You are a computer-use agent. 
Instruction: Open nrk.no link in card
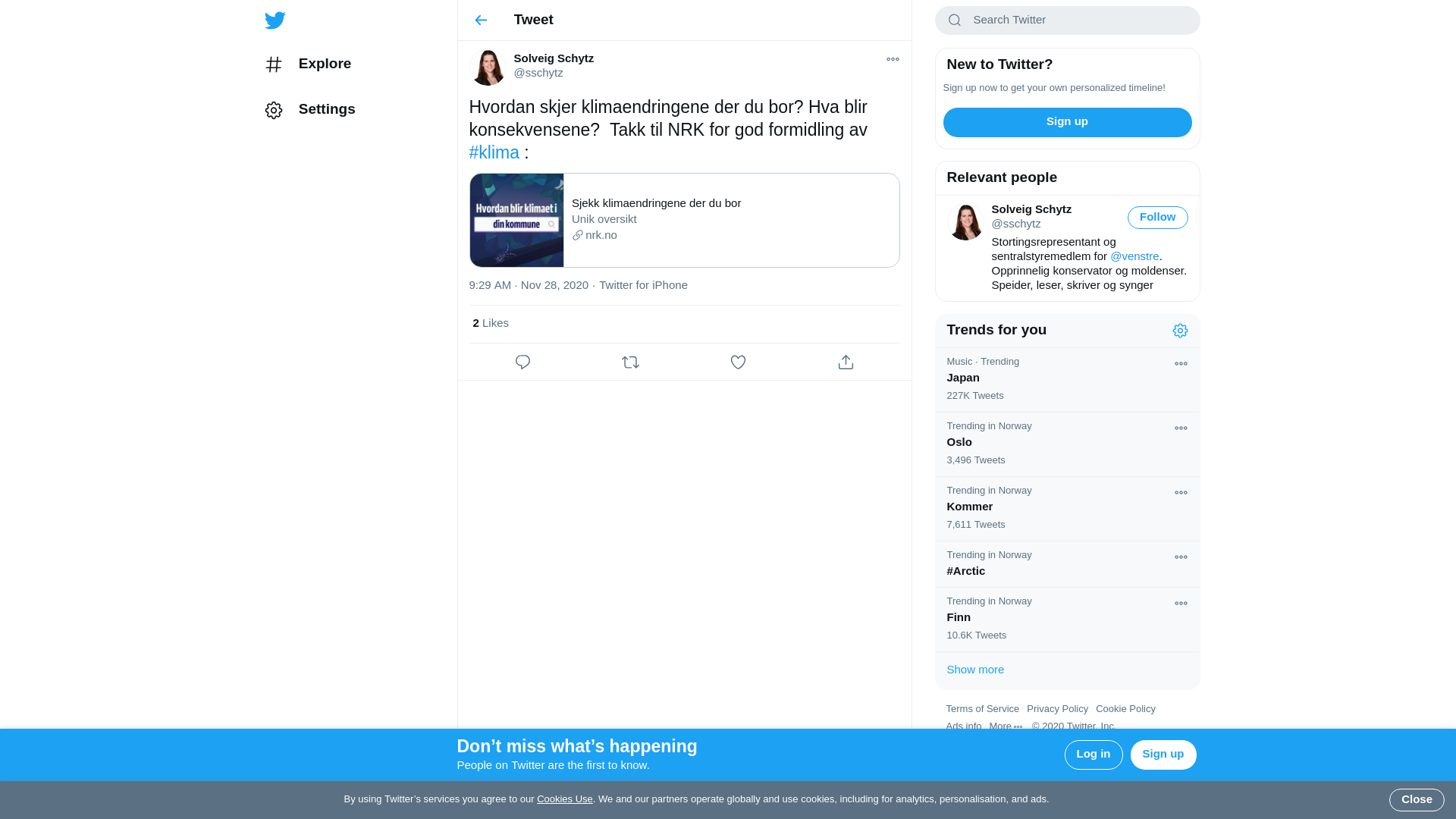coord(595,235)
